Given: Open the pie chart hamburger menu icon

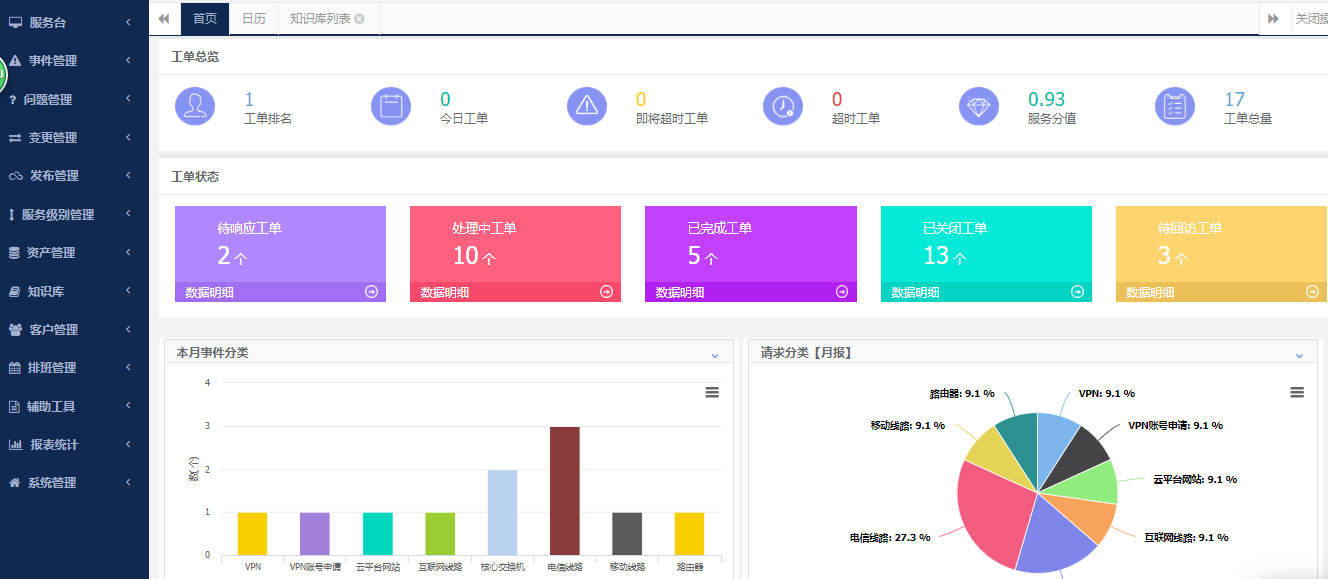Looking at the screenshot, I should click(1297, 393).
